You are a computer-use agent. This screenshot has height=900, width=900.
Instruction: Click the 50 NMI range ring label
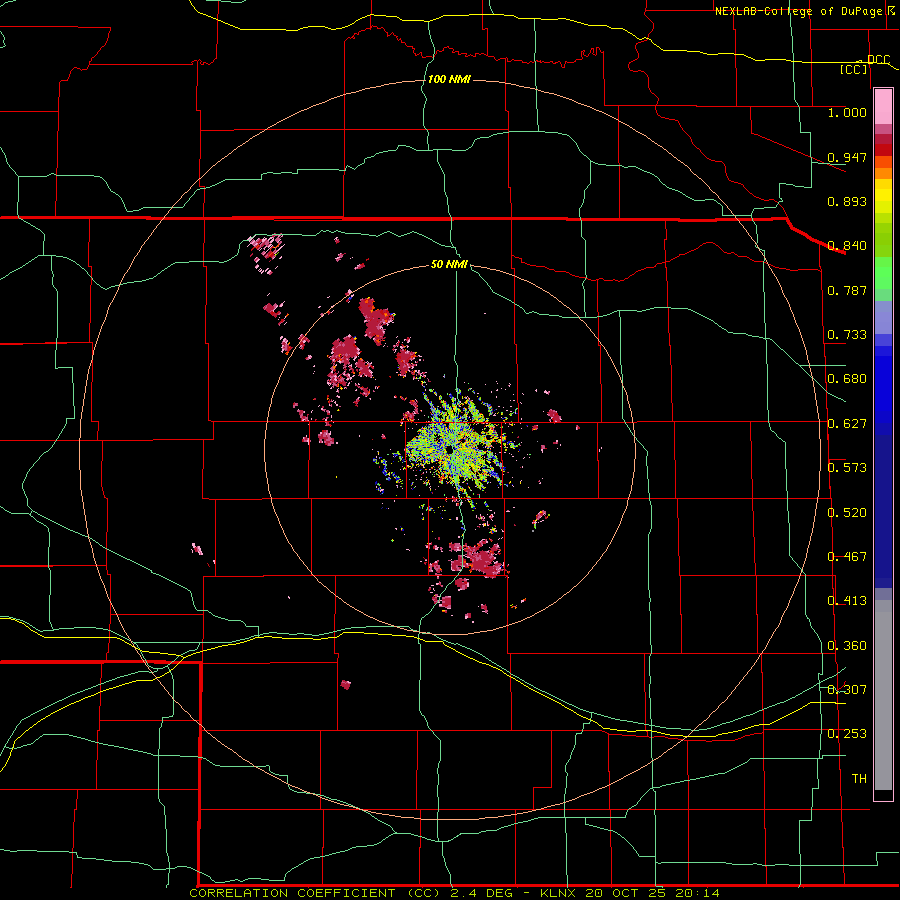[x=449, y=264]
